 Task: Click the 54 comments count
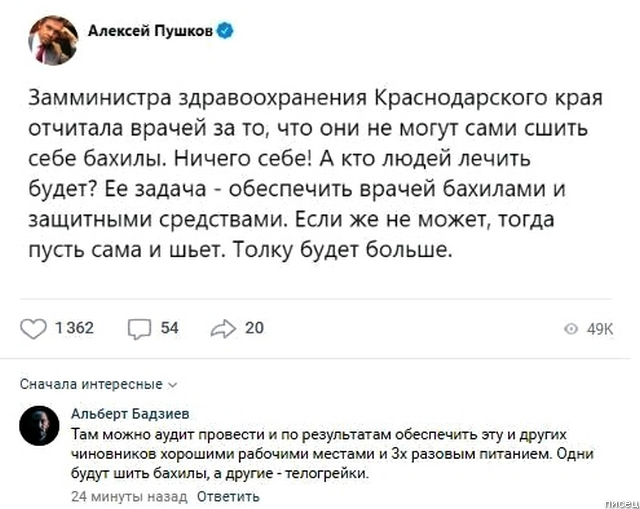tap(169, 328)
